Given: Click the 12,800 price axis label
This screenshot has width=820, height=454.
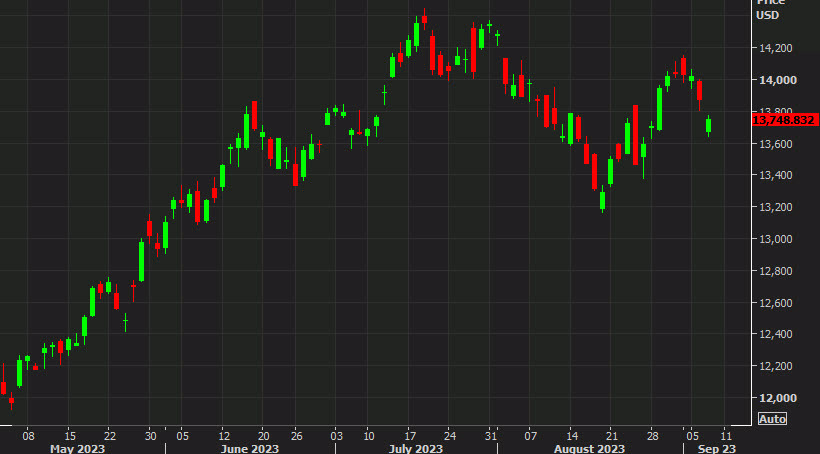Looking at the screenshot, I should click(x=776, y=271).
